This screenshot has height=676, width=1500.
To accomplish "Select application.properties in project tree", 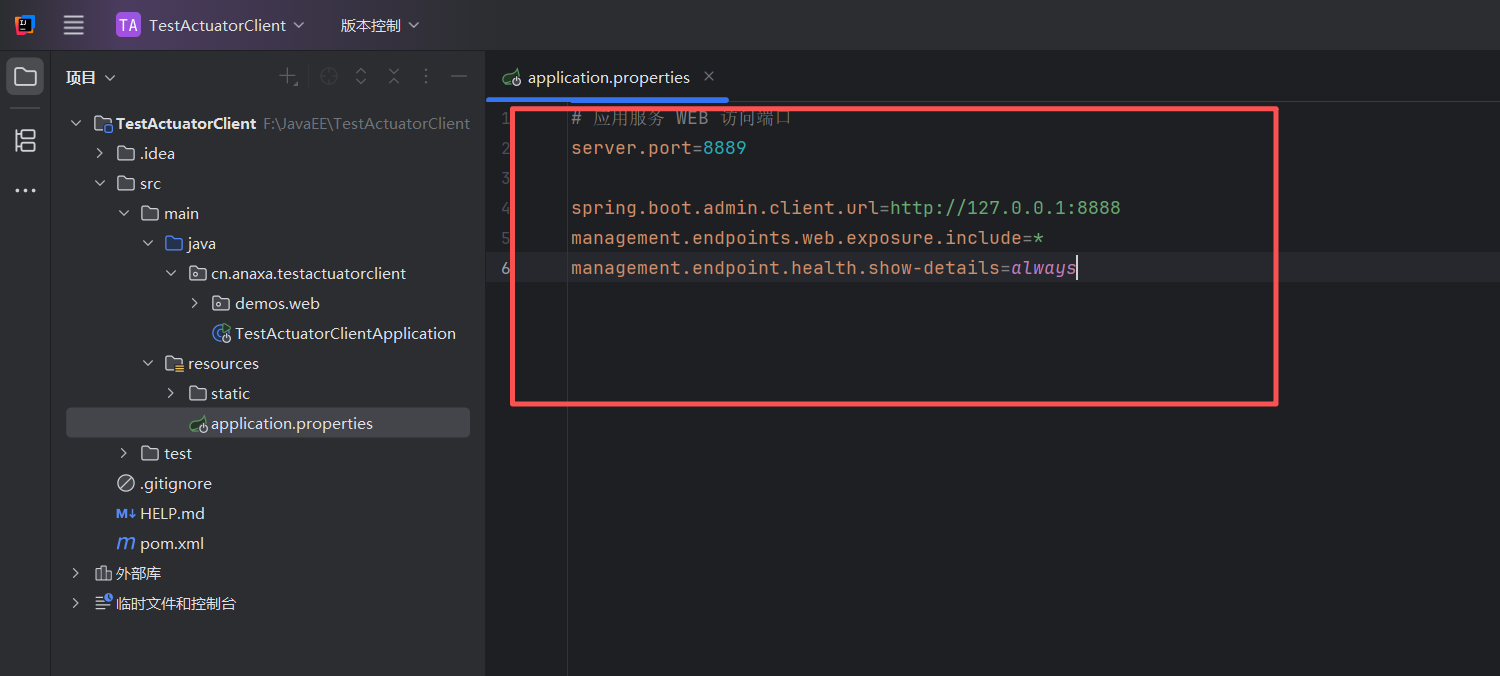I will pos(268,423).
